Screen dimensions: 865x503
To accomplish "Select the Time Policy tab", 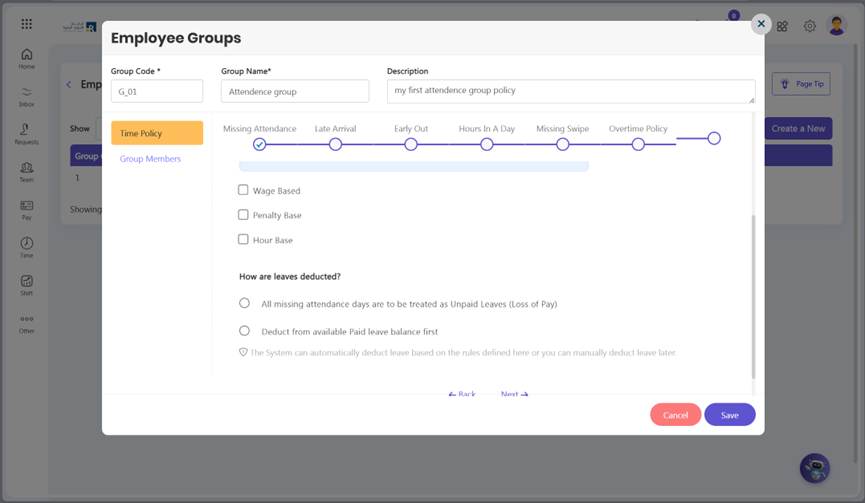I will [157, 133].
